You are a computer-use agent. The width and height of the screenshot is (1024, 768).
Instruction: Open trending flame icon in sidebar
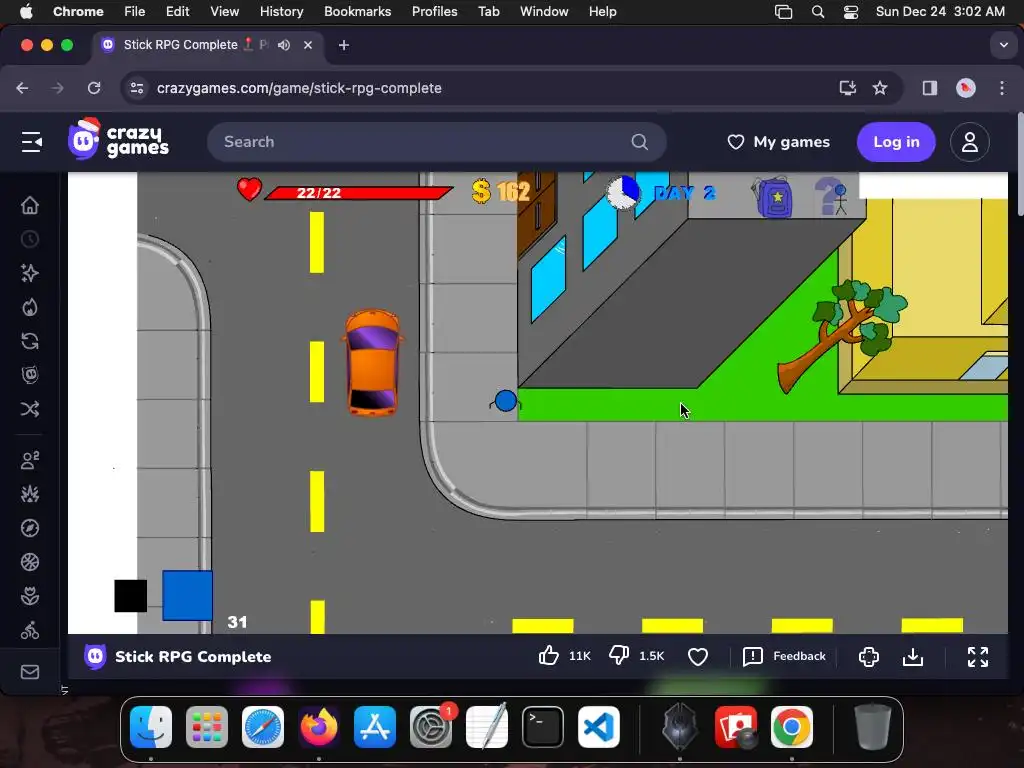point(30,307)
